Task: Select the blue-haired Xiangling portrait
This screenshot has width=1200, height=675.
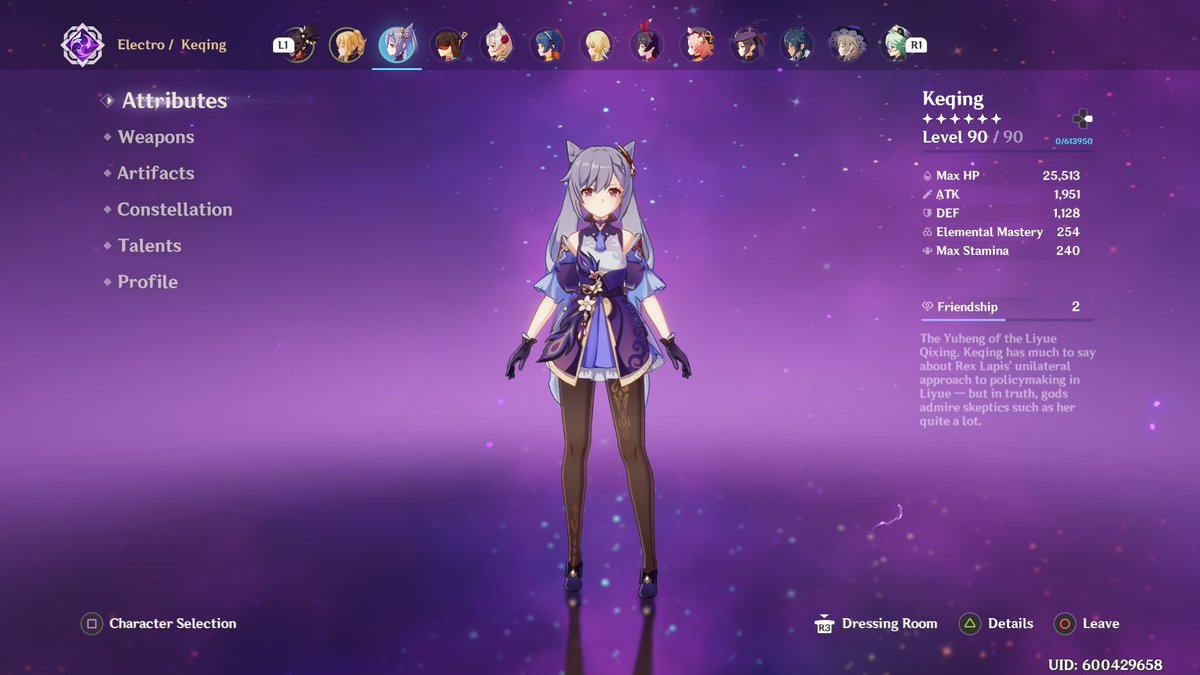Action: pos(547,45)
